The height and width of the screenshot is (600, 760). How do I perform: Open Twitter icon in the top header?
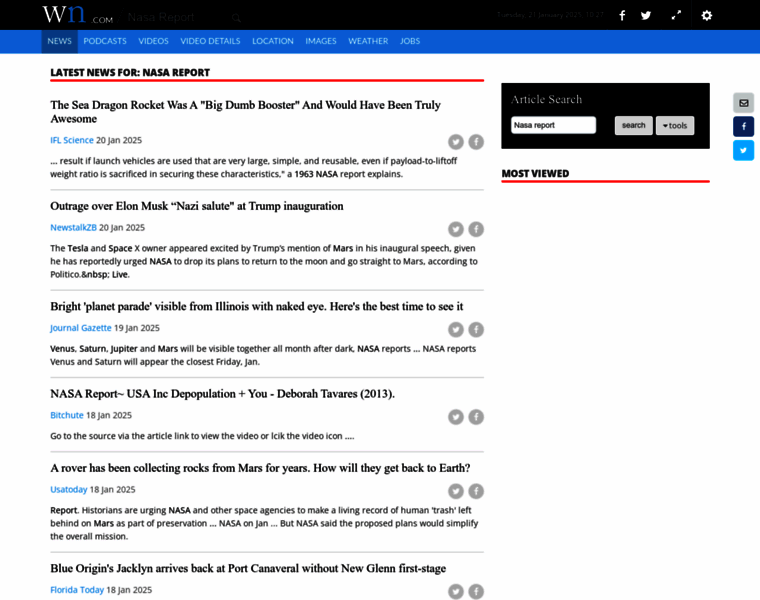pos(646,16)
